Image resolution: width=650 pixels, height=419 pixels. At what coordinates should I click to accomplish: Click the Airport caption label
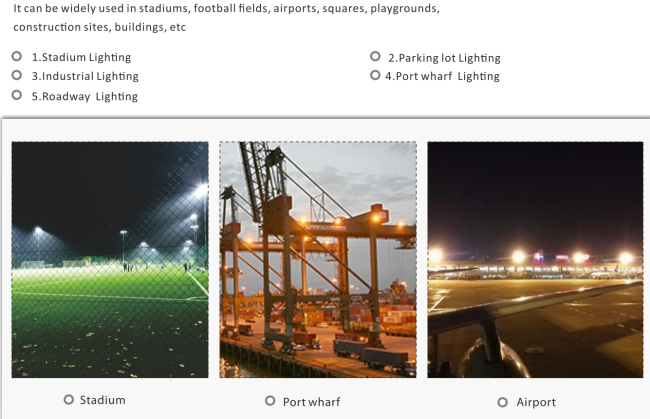pyautogui.click(x=536, y=402)
